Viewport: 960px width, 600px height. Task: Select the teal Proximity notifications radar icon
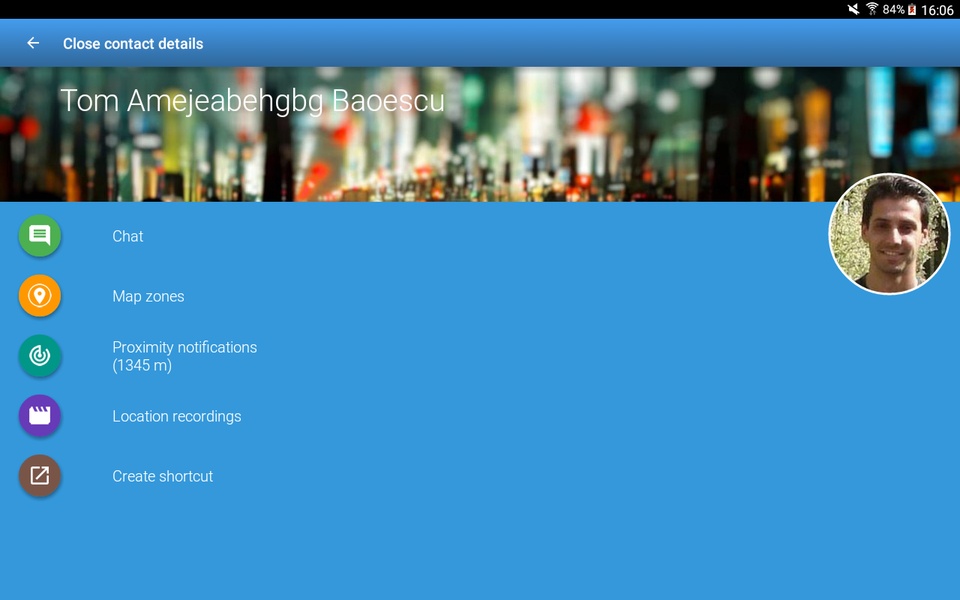click(x=40, y=356)
